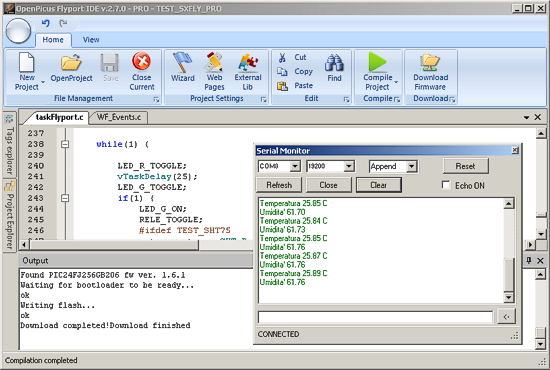Open Web Pages pencil icon
550x370 pixels.
pos(214,62)
